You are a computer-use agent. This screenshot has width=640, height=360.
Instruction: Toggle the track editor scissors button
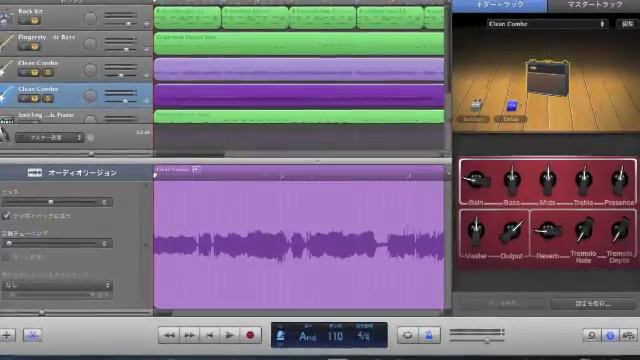click(32, 335)
